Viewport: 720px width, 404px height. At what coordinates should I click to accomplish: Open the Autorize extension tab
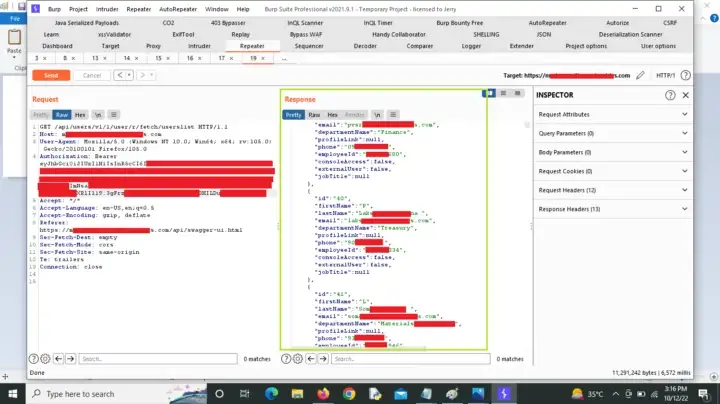coord(618,22)
